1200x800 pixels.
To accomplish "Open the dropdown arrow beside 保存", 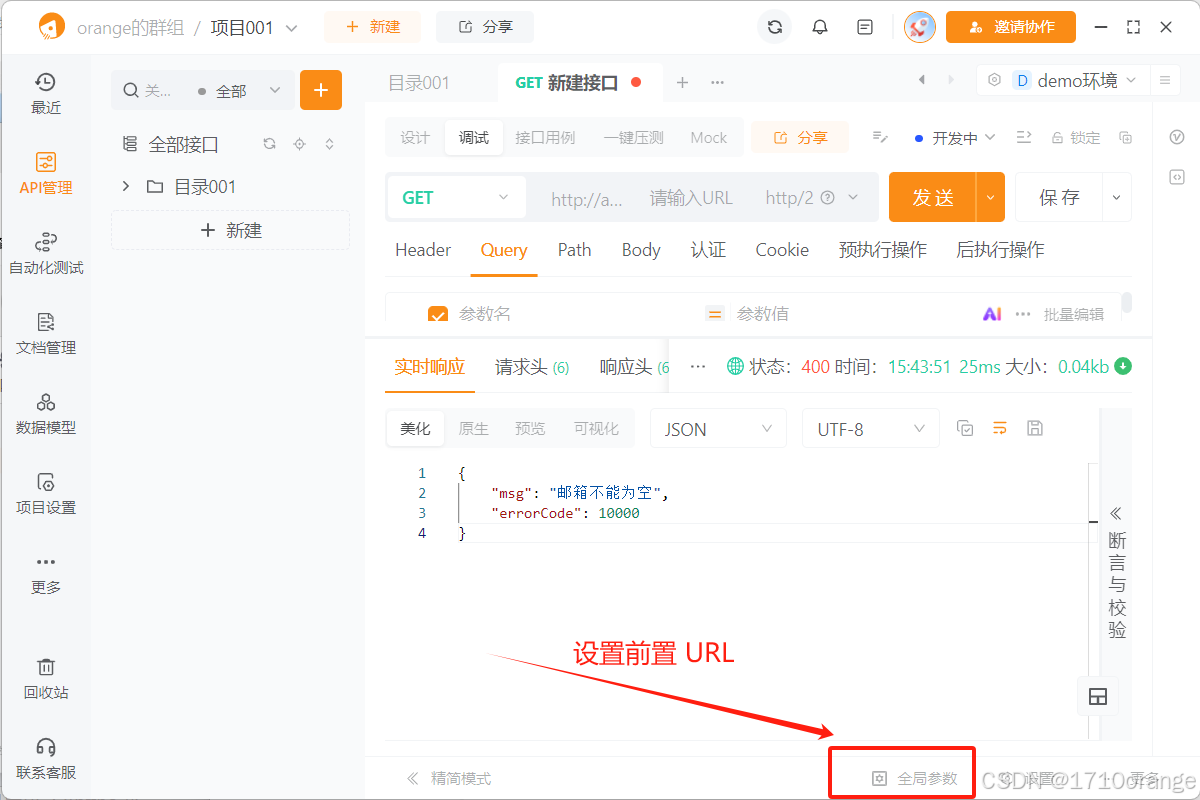I will pyautogui.click(x=1117, y=197).
